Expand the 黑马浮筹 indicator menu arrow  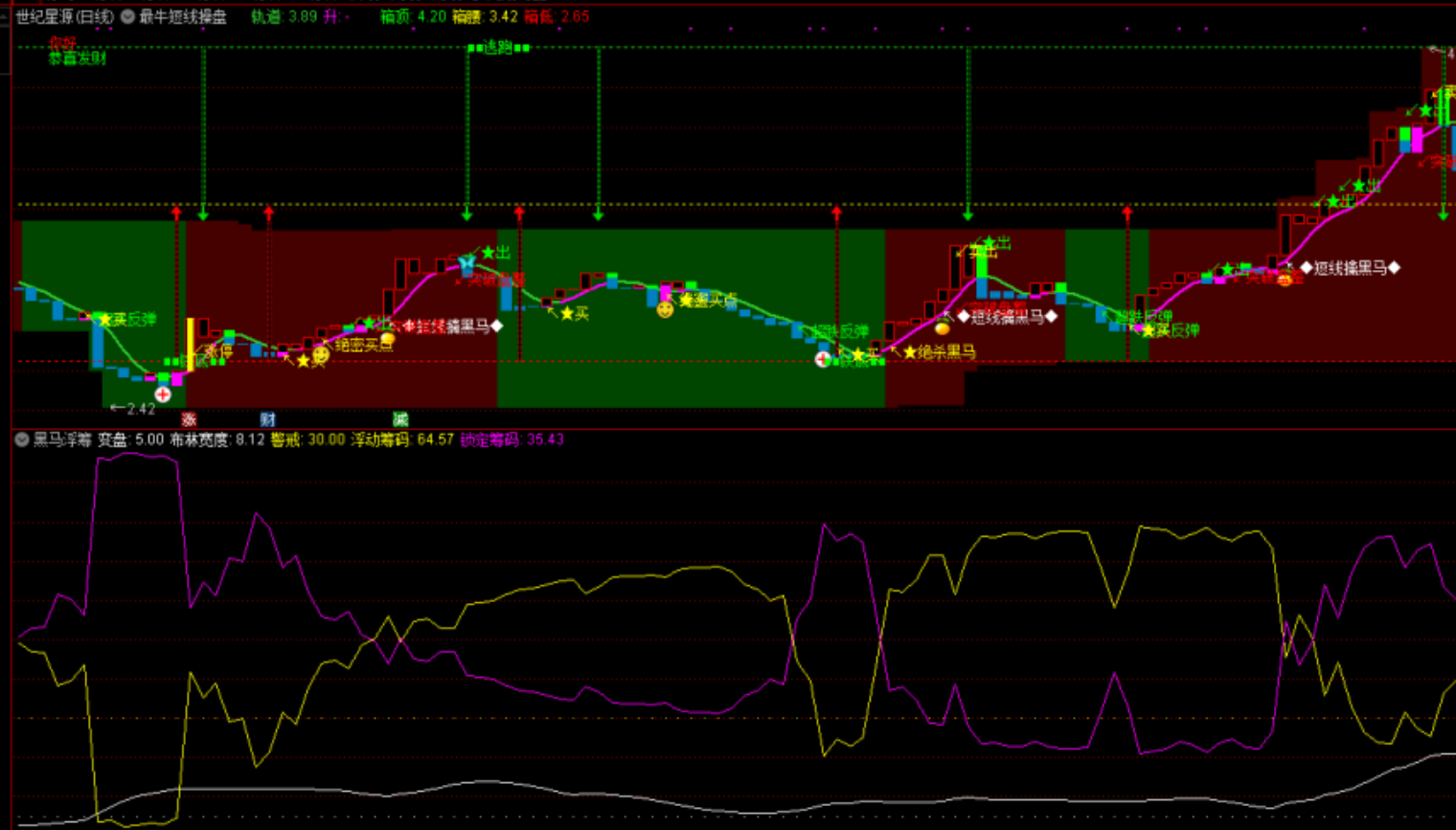pos(21,439)
